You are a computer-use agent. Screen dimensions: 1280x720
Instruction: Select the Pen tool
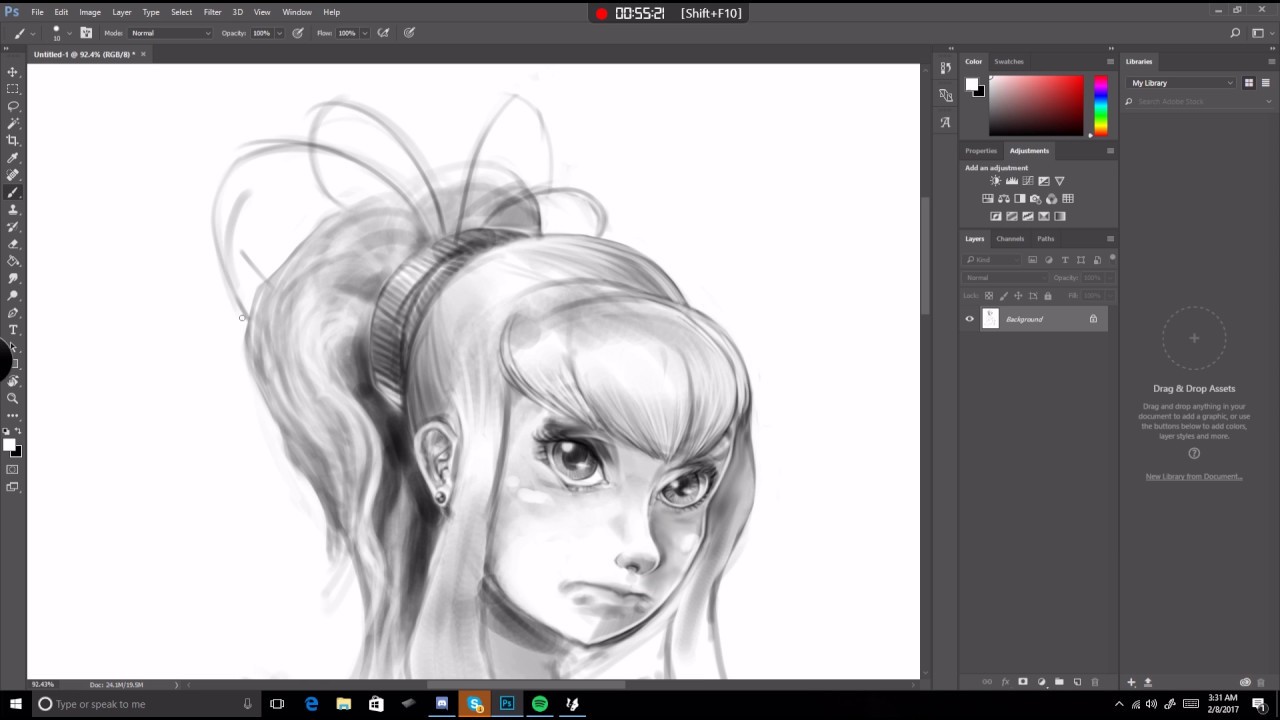pos(13,313)
